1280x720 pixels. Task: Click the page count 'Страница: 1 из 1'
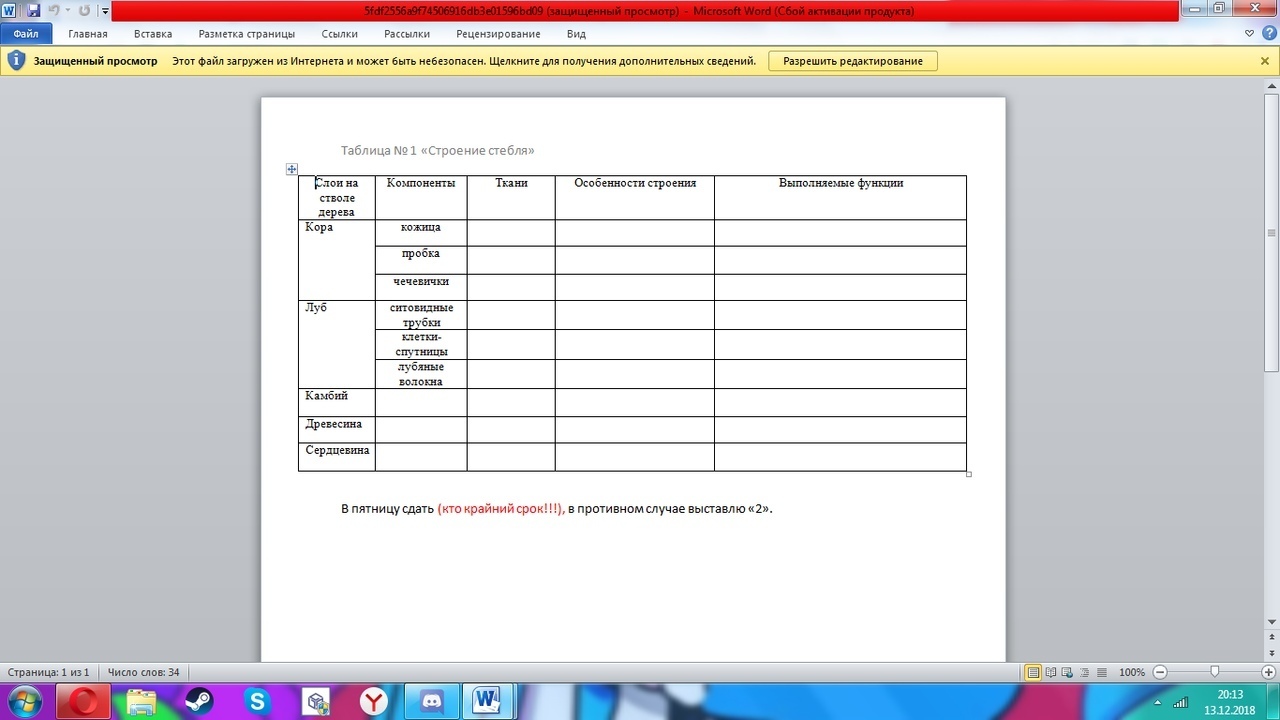click(x=49, y=672)
